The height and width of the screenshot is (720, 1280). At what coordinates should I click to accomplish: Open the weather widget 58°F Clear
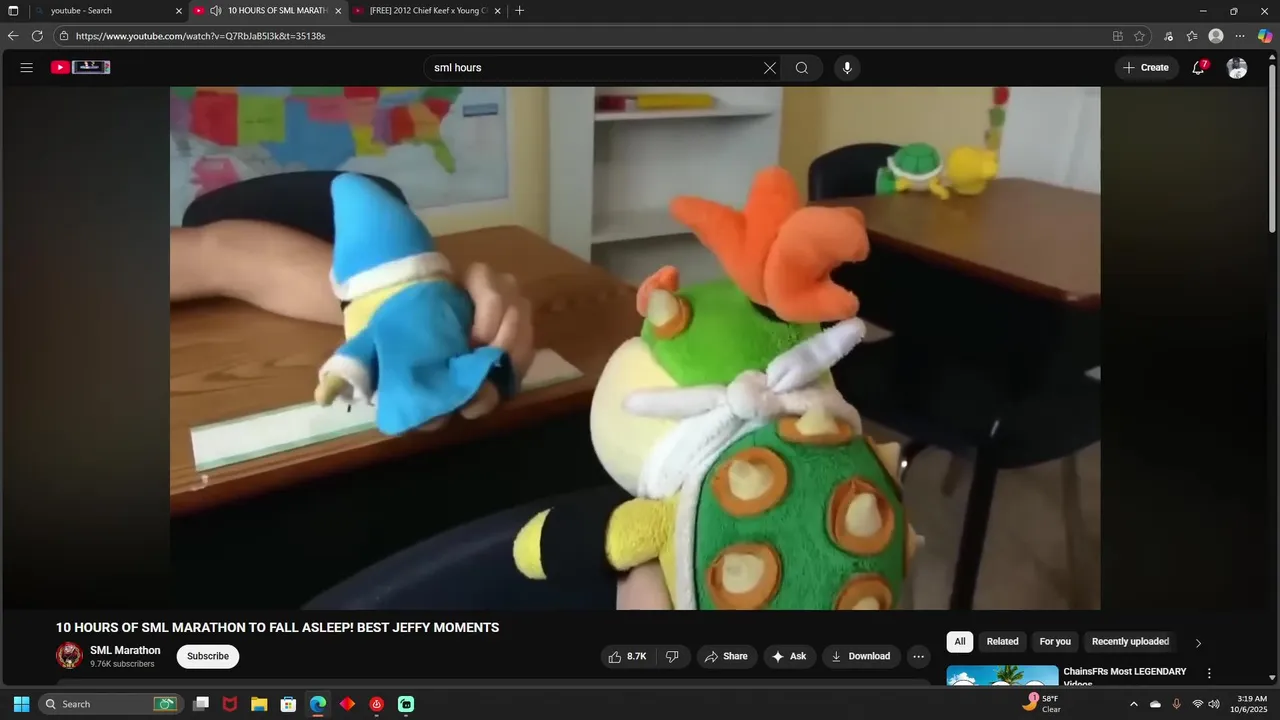[x=1042, y=704]
